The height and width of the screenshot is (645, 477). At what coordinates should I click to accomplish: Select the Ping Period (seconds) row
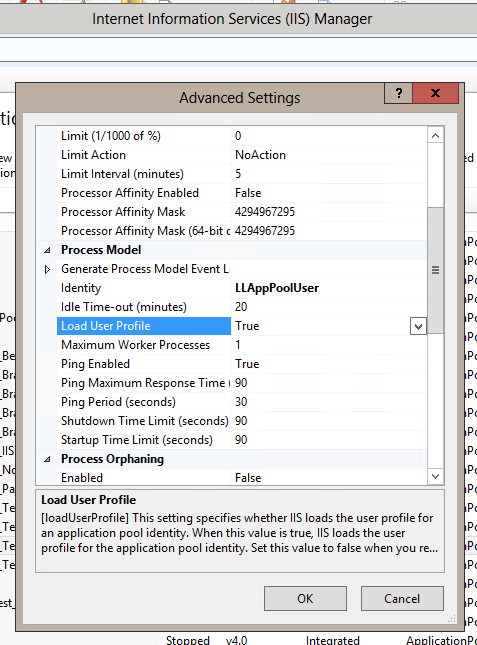click(241, 402)
